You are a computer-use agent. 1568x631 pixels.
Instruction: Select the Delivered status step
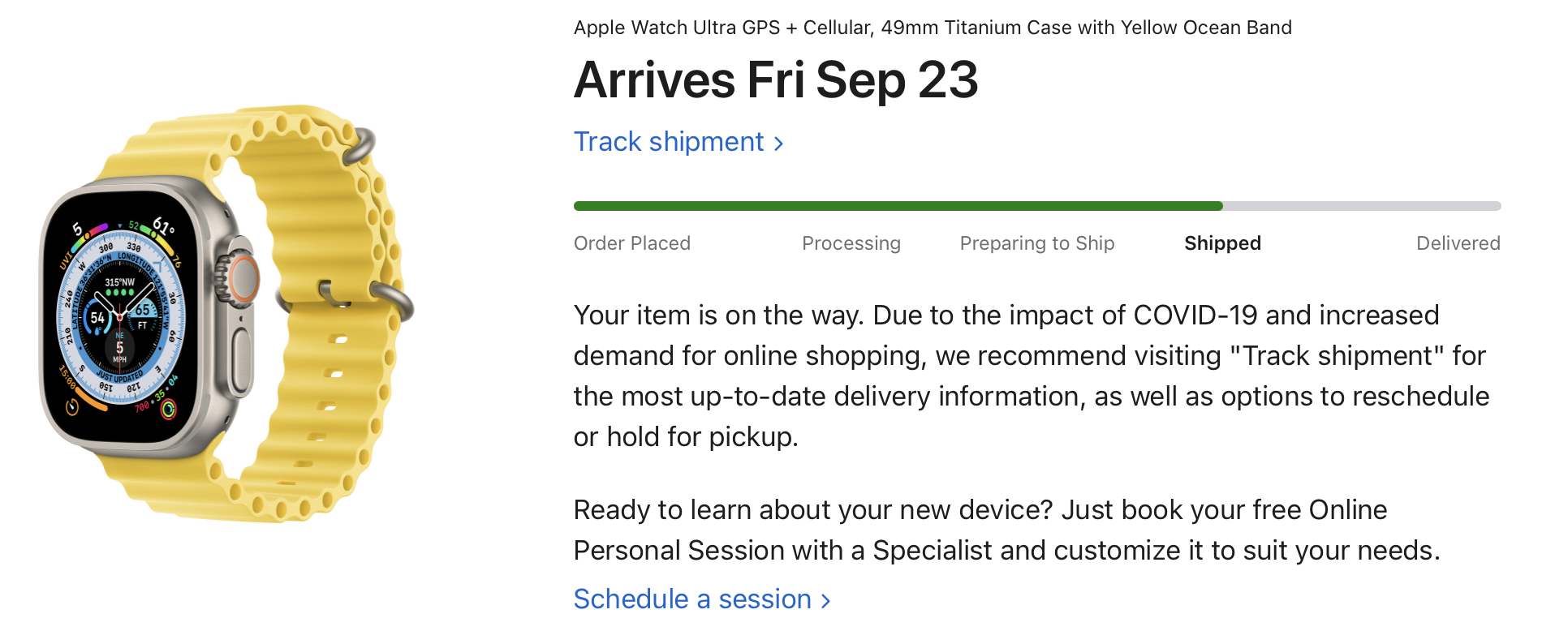tap(1458, 243)
